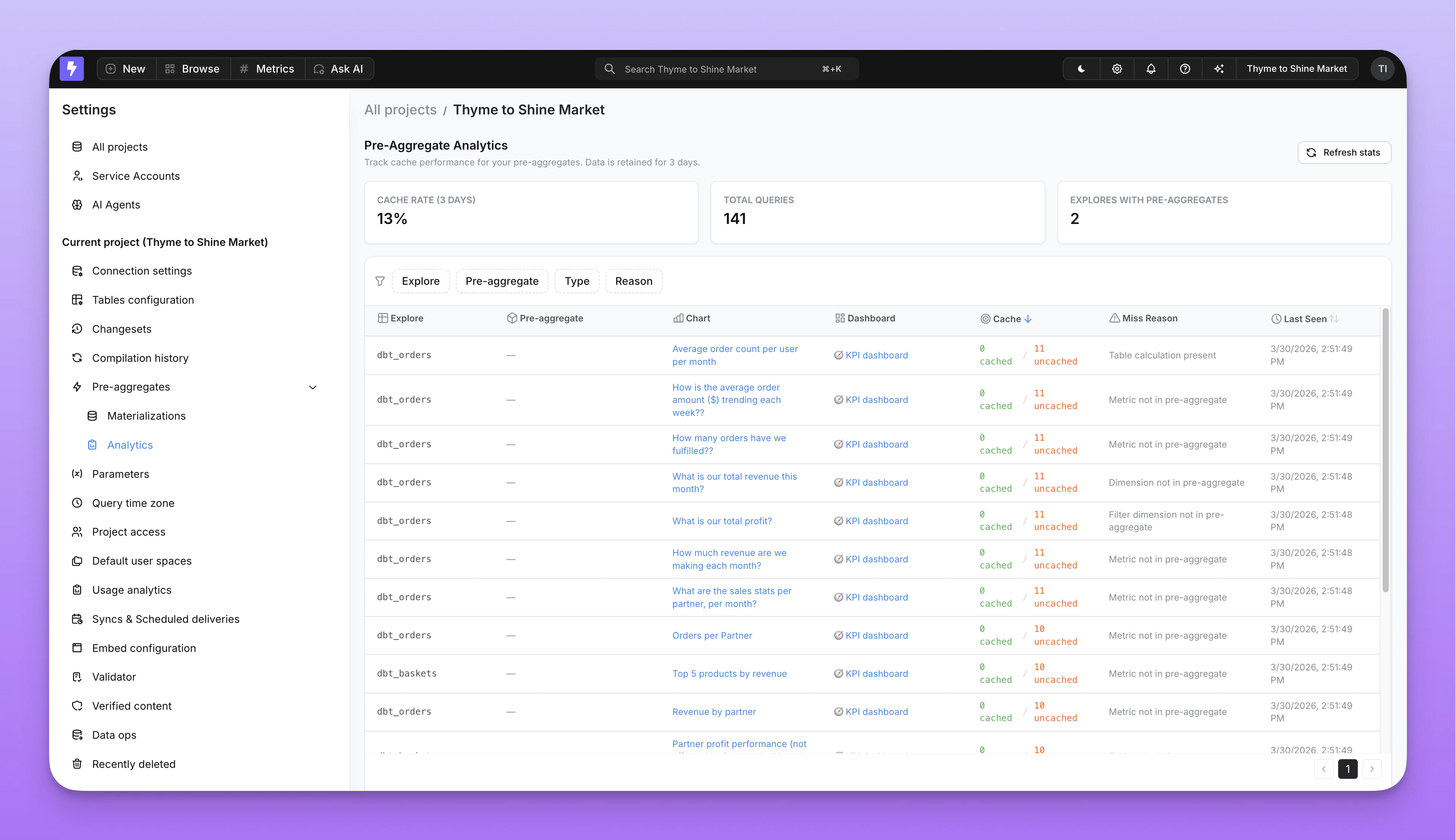Select the Analytics item under Pre-aggregates
Viewport: 1456px width, 840px height.
(x=130, y=445)
